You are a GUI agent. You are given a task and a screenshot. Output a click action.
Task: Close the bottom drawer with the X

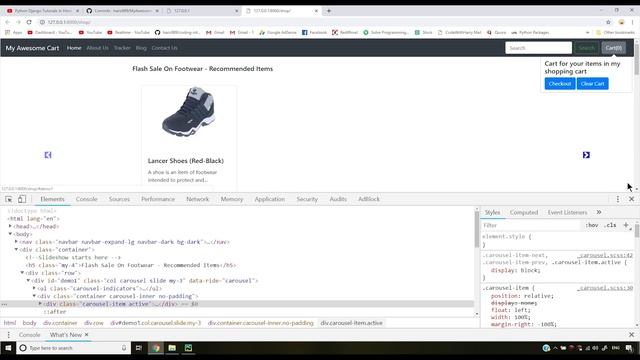click(631, 335)
